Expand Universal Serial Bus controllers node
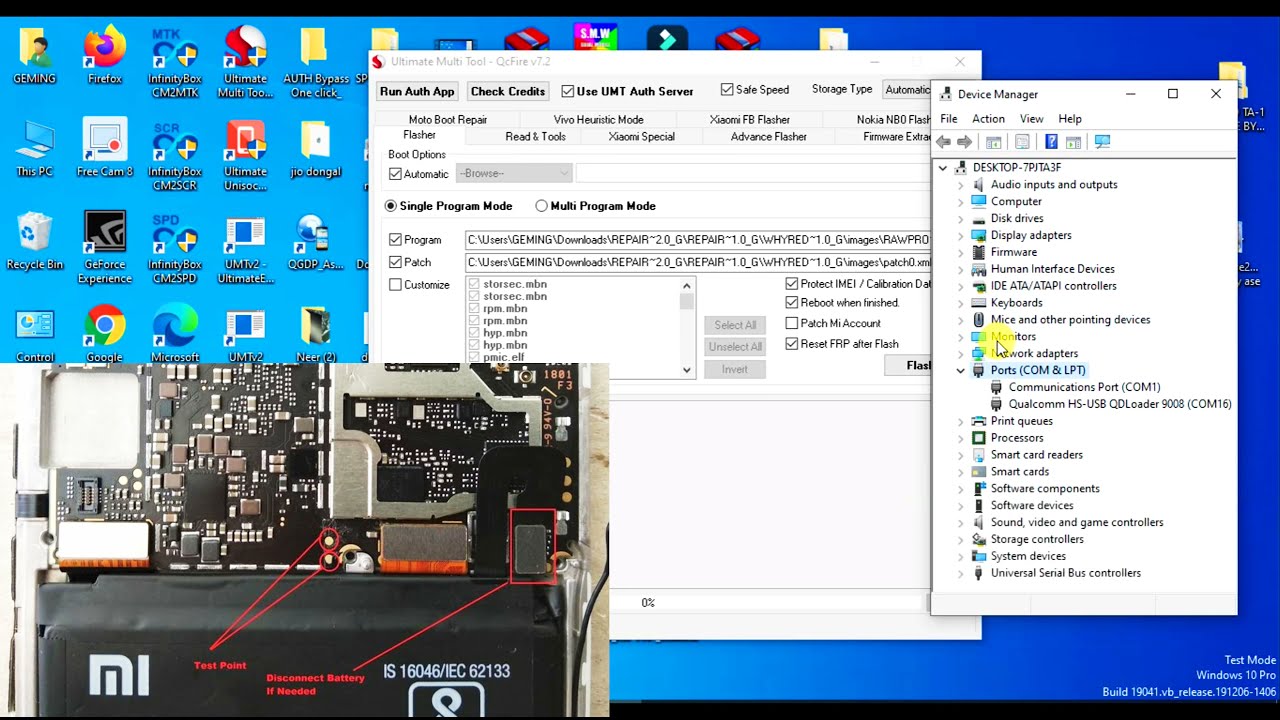Viewport: 1280px width, 720px height. (x=961, y=573)
